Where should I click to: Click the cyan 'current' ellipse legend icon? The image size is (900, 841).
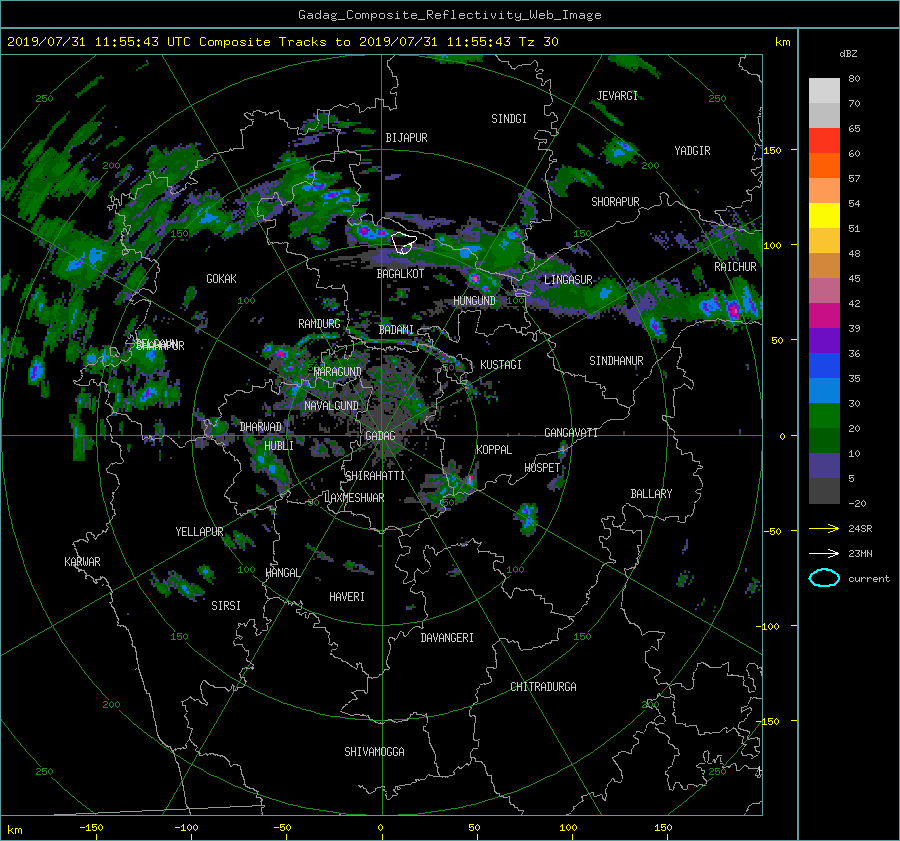tap(824, 578)
